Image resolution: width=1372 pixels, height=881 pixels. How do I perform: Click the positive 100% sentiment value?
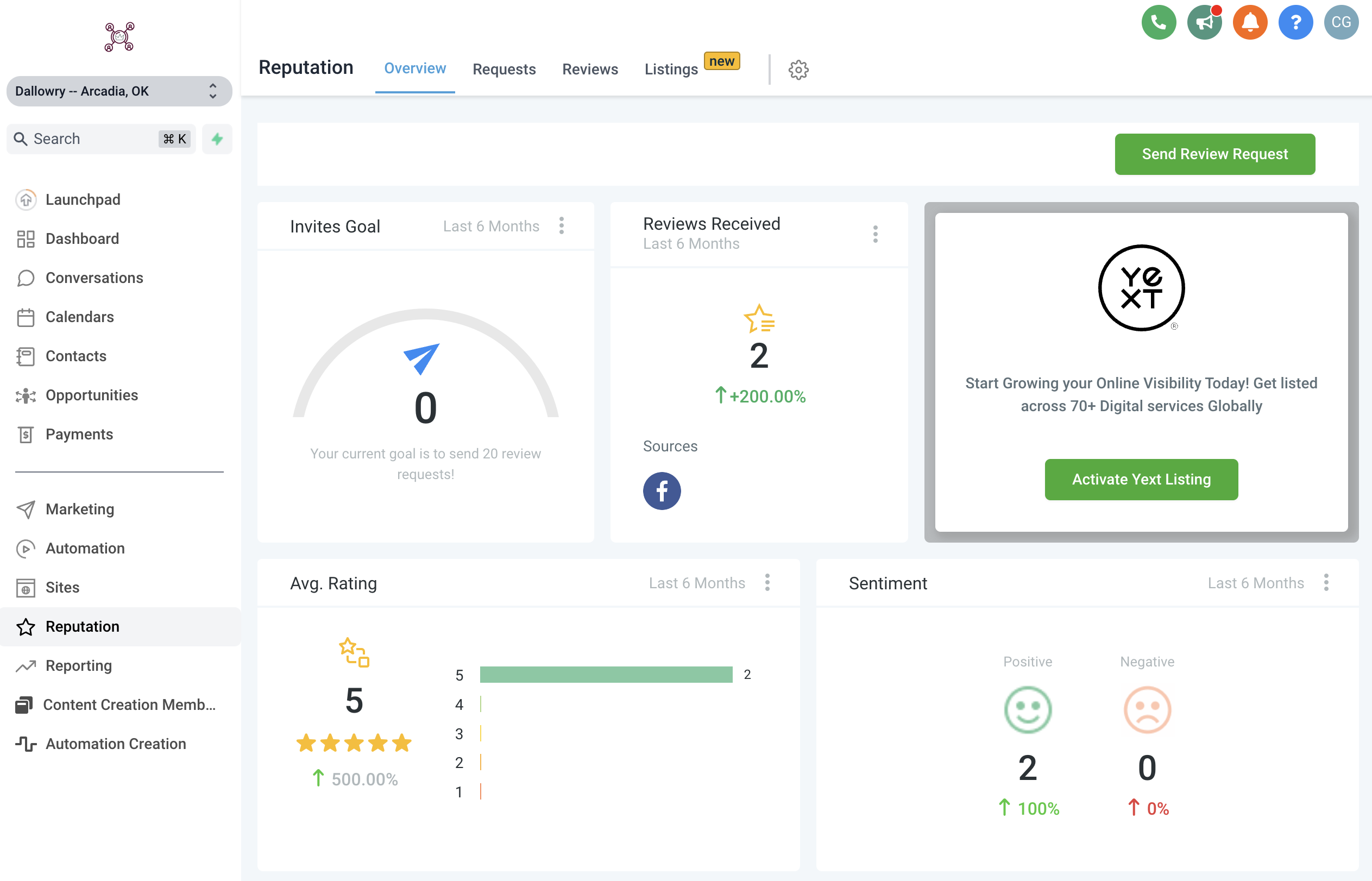click(1038, 809)
